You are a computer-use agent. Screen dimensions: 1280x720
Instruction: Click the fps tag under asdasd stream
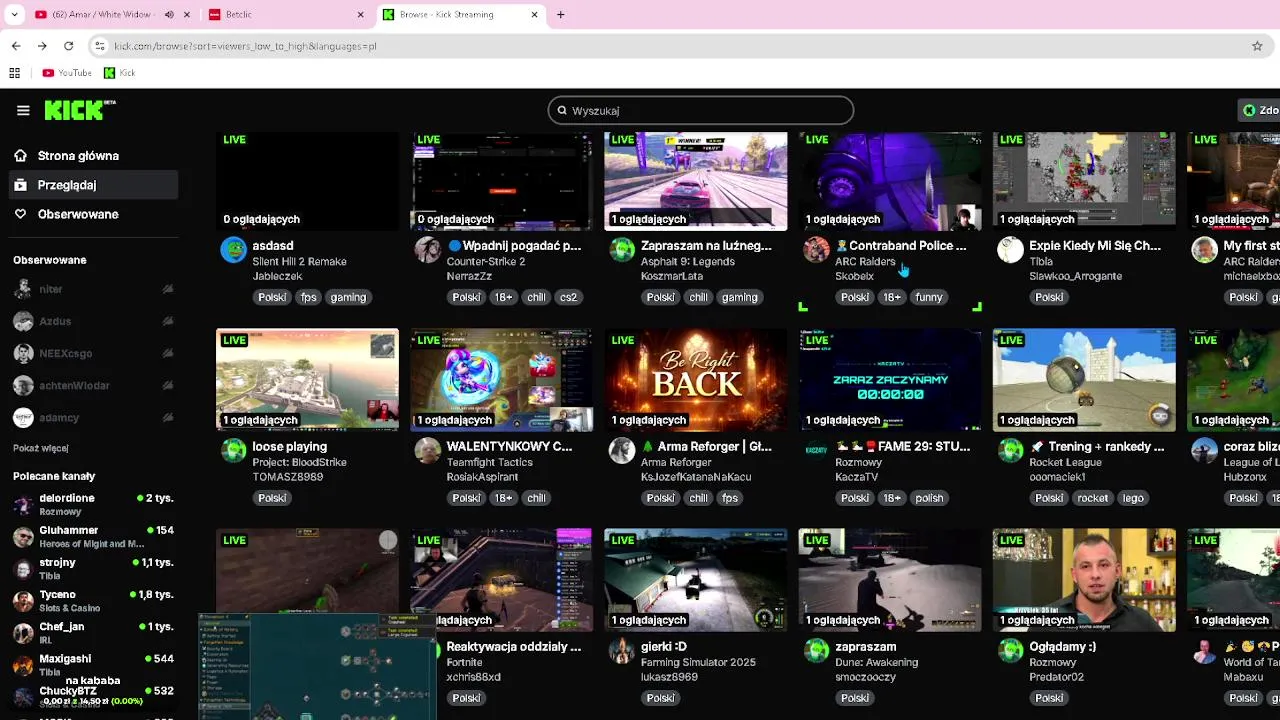click(308, 297)
